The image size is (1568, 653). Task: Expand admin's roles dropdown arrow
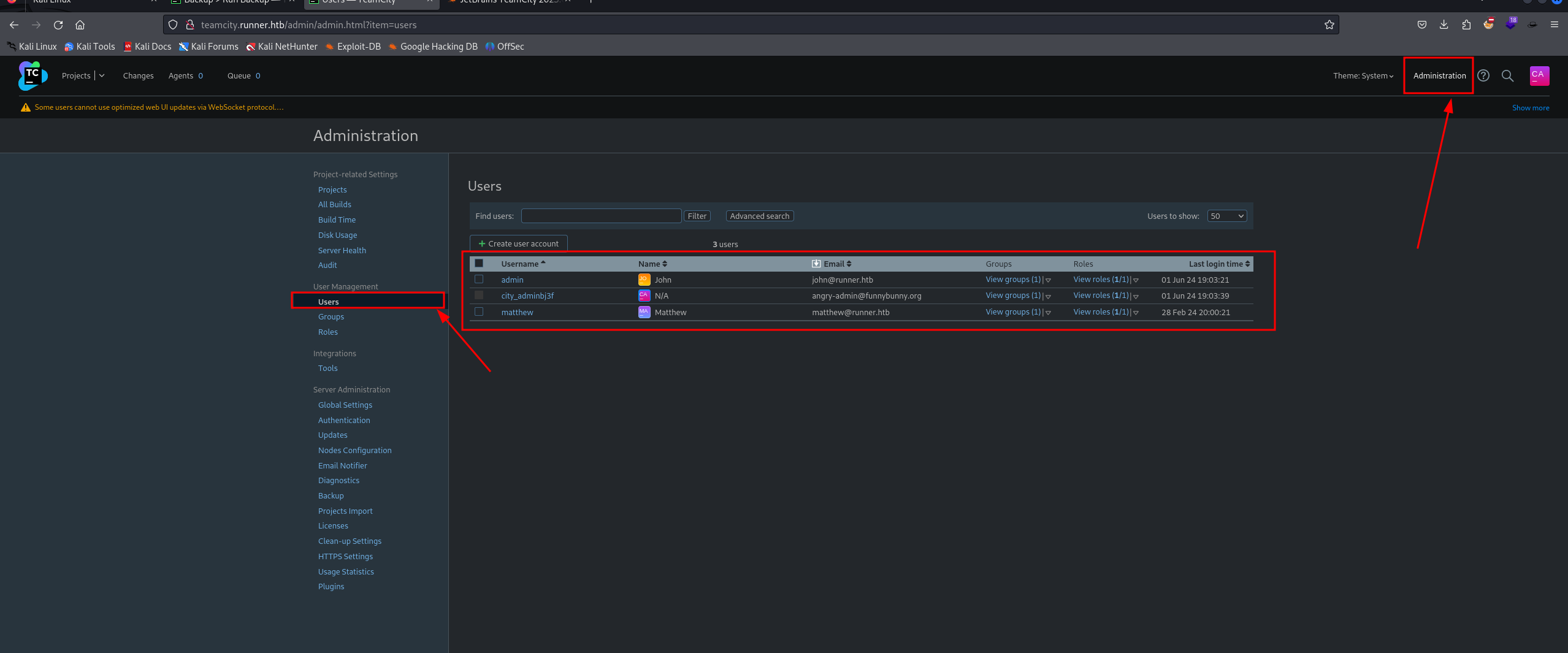point(1136,280)
